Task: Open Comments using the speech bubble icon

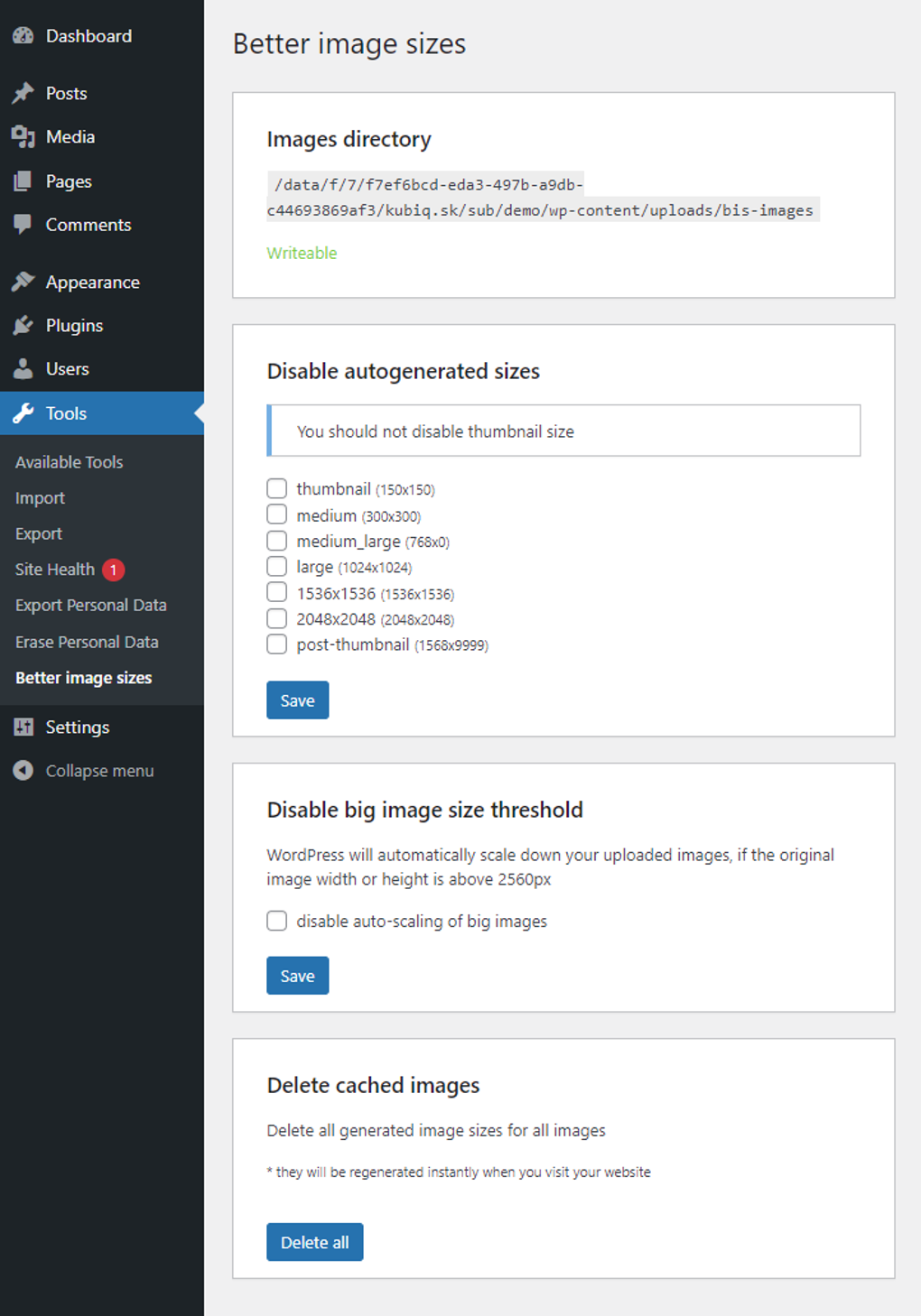Action: [x=23, y=225]
